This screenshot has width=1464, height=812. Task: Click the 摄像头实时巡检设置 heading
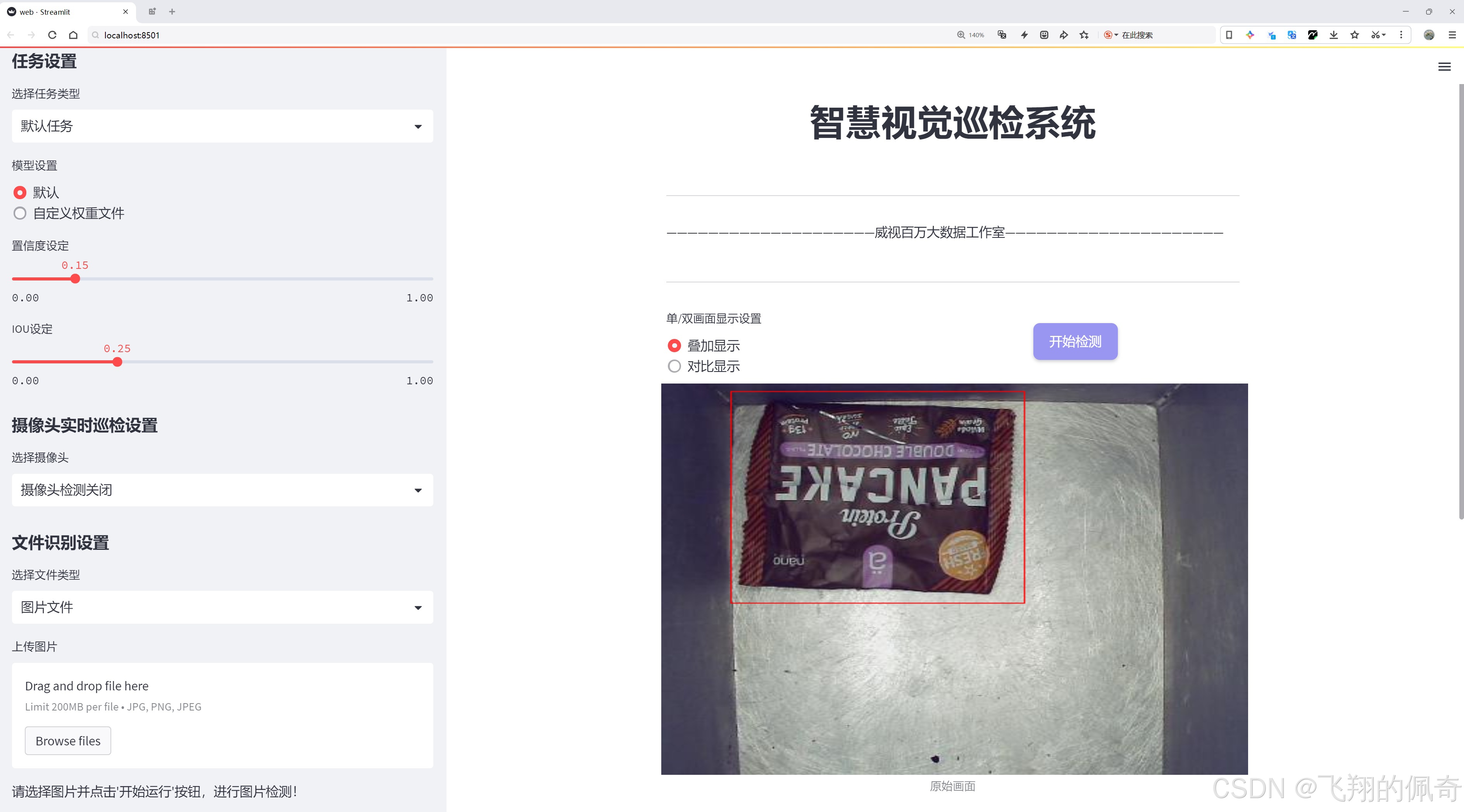coord(84,425)
